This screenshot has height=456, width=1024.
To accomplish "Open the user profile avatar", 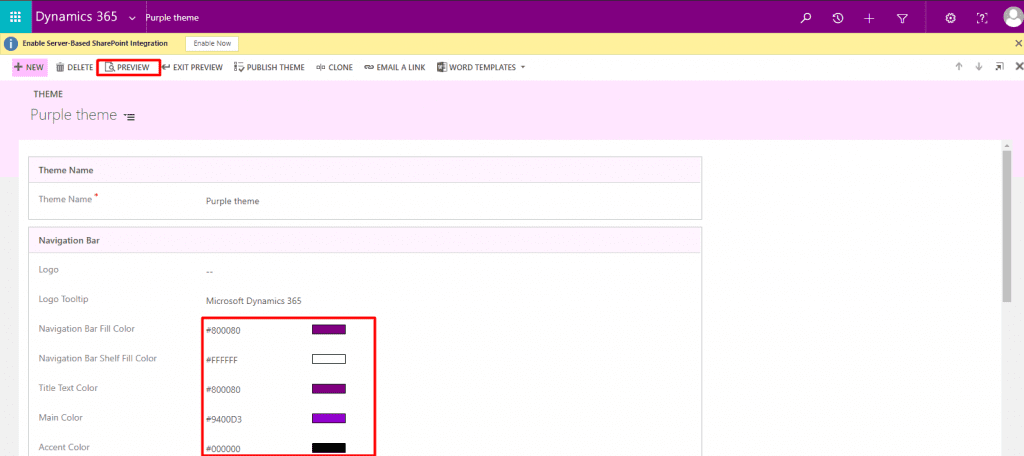I will coord(1012,18).
